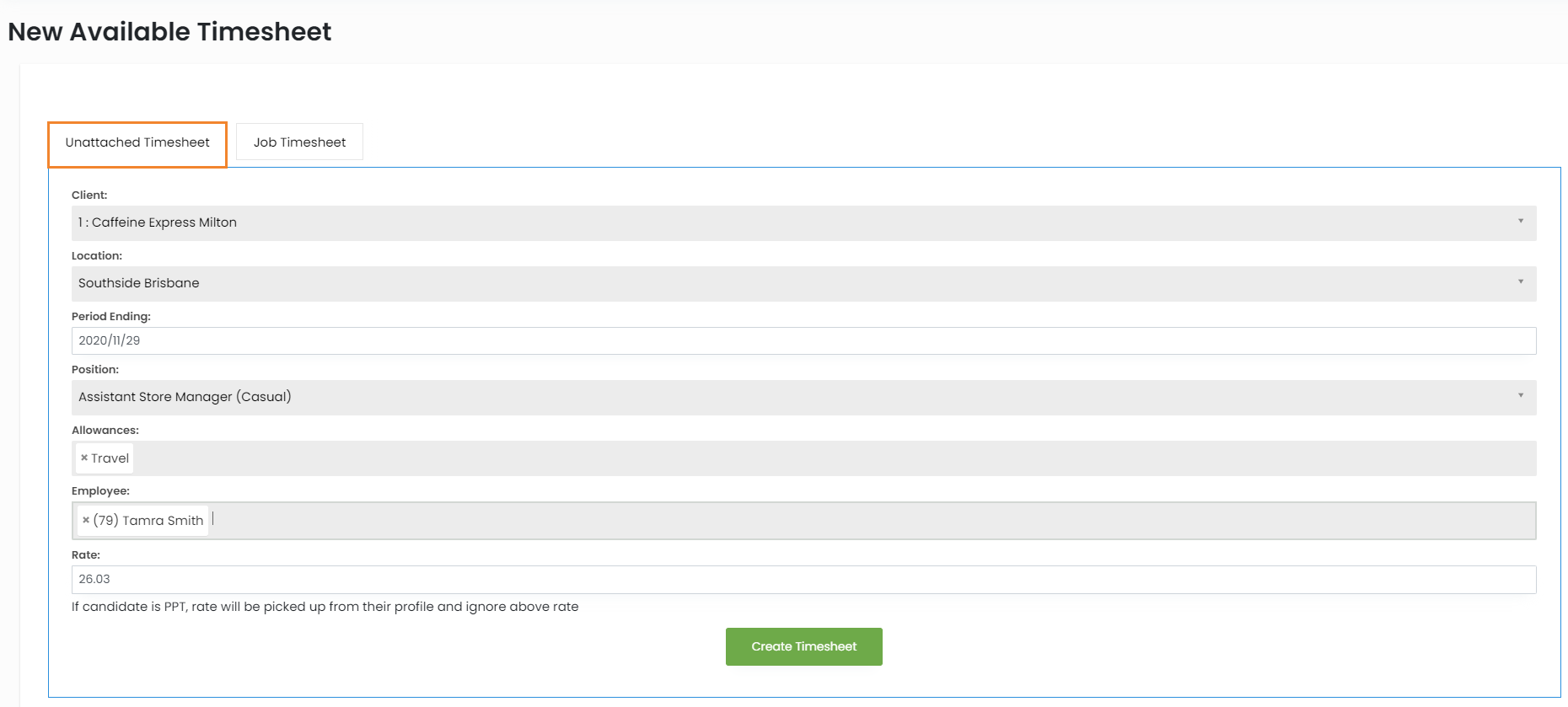Focus the Period Ending date field

pos(803,340)
